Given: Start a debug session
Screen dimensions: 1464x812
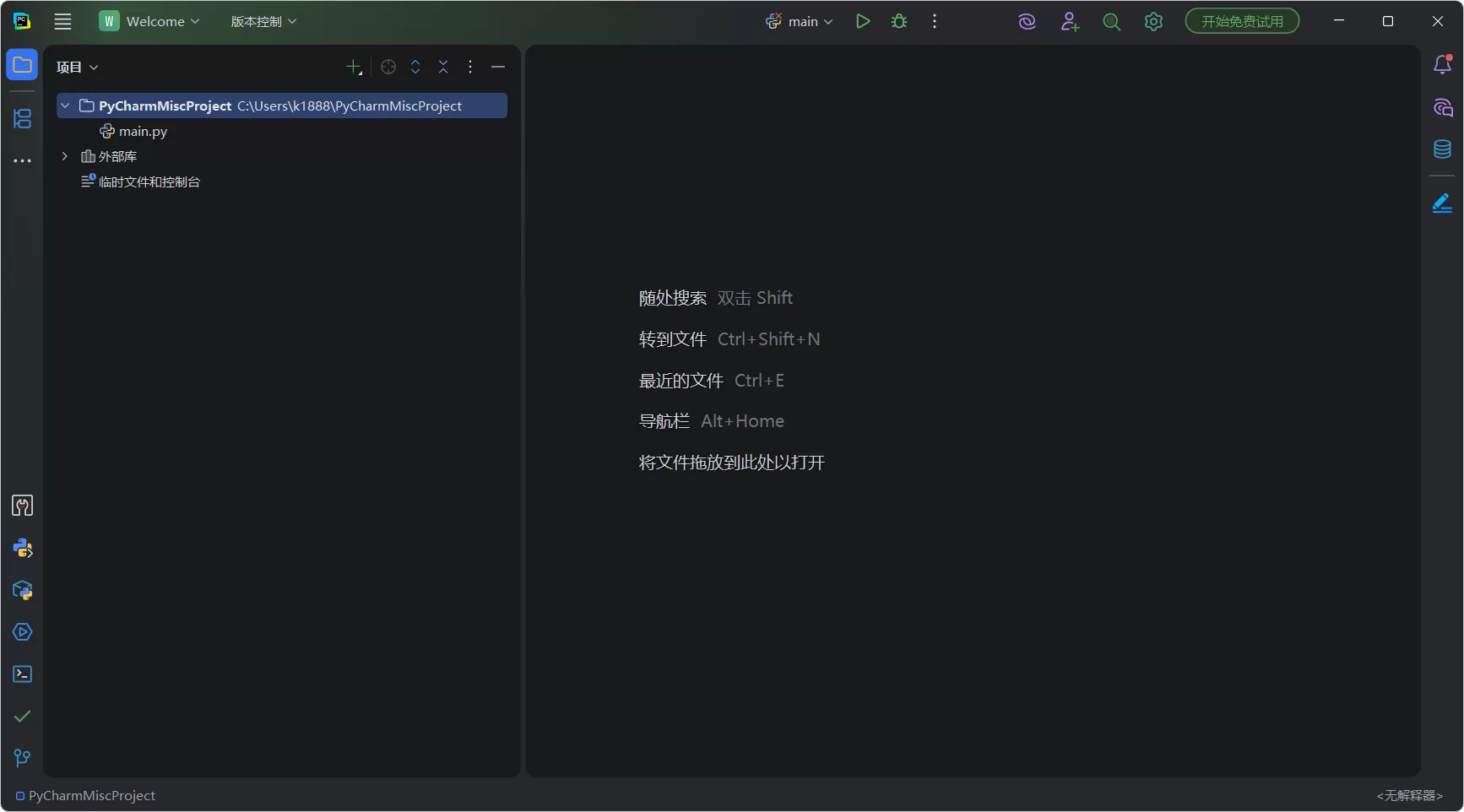Looking at the screenshot, I should pyautogui.click(x=899, y=21).
